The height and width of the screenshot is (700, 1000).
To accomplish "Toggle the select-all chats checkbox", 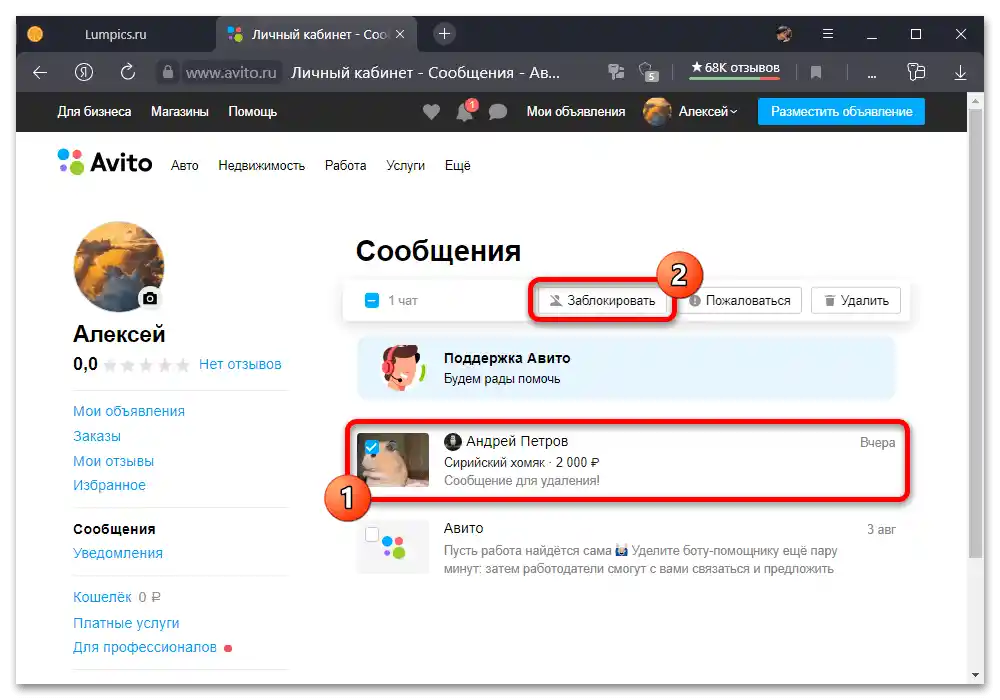I will 372,300.
